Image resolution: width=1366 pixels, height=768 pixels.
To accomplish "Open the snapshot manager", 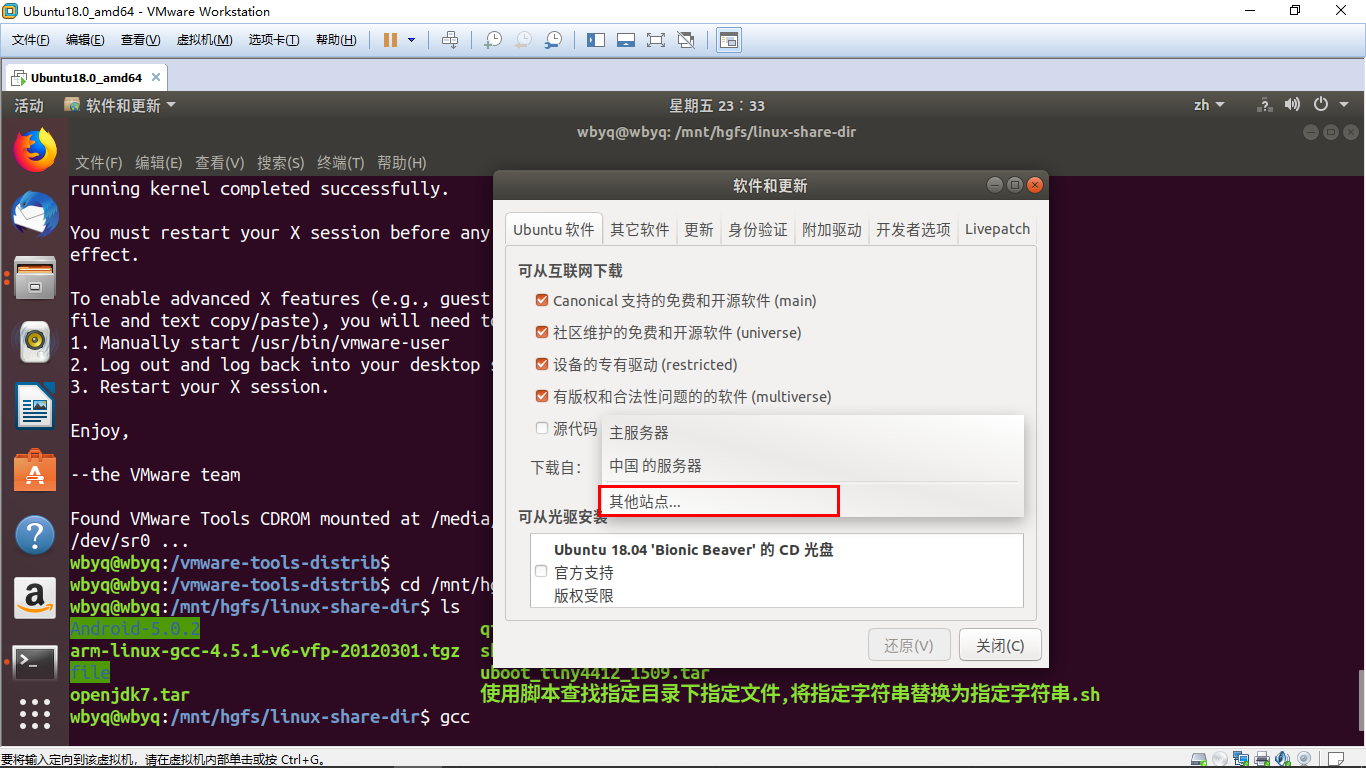I will [553, 40].
